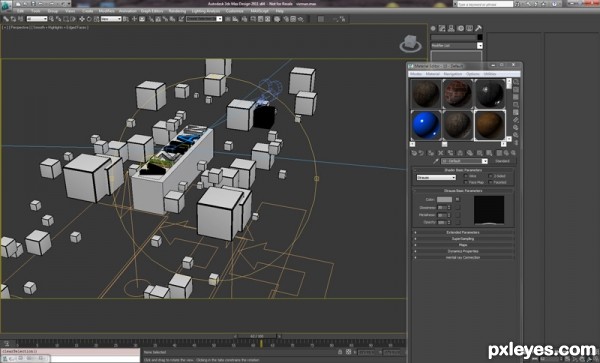Image resolution: width=600 pixels, height=363 pixels.
Task: Click the Select and Link tool
Action: (x=6, y=19)
